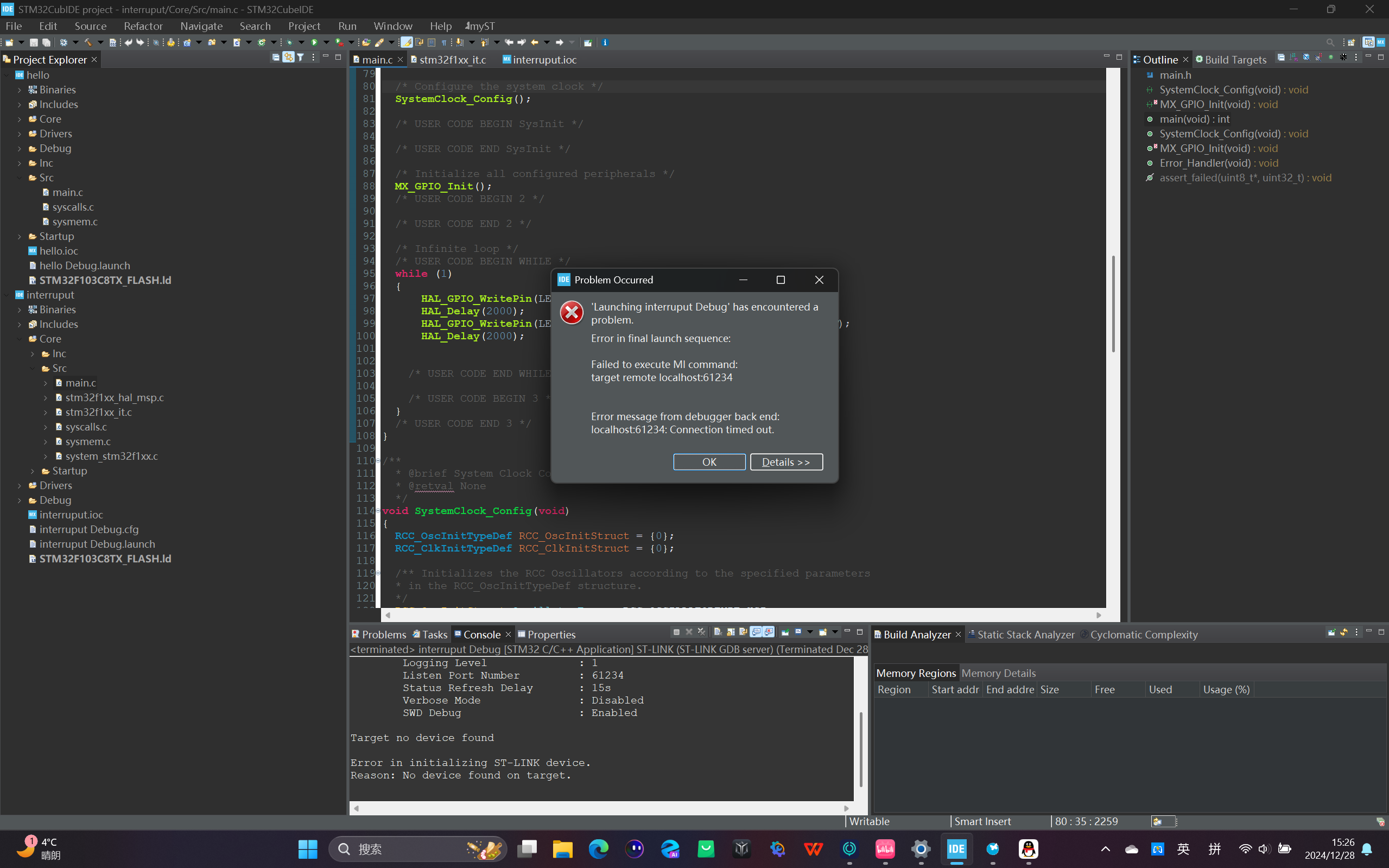The height and width of the screenshot is (868, 1389).
Task: Open the Refactor menu
Action: (143, 26)
